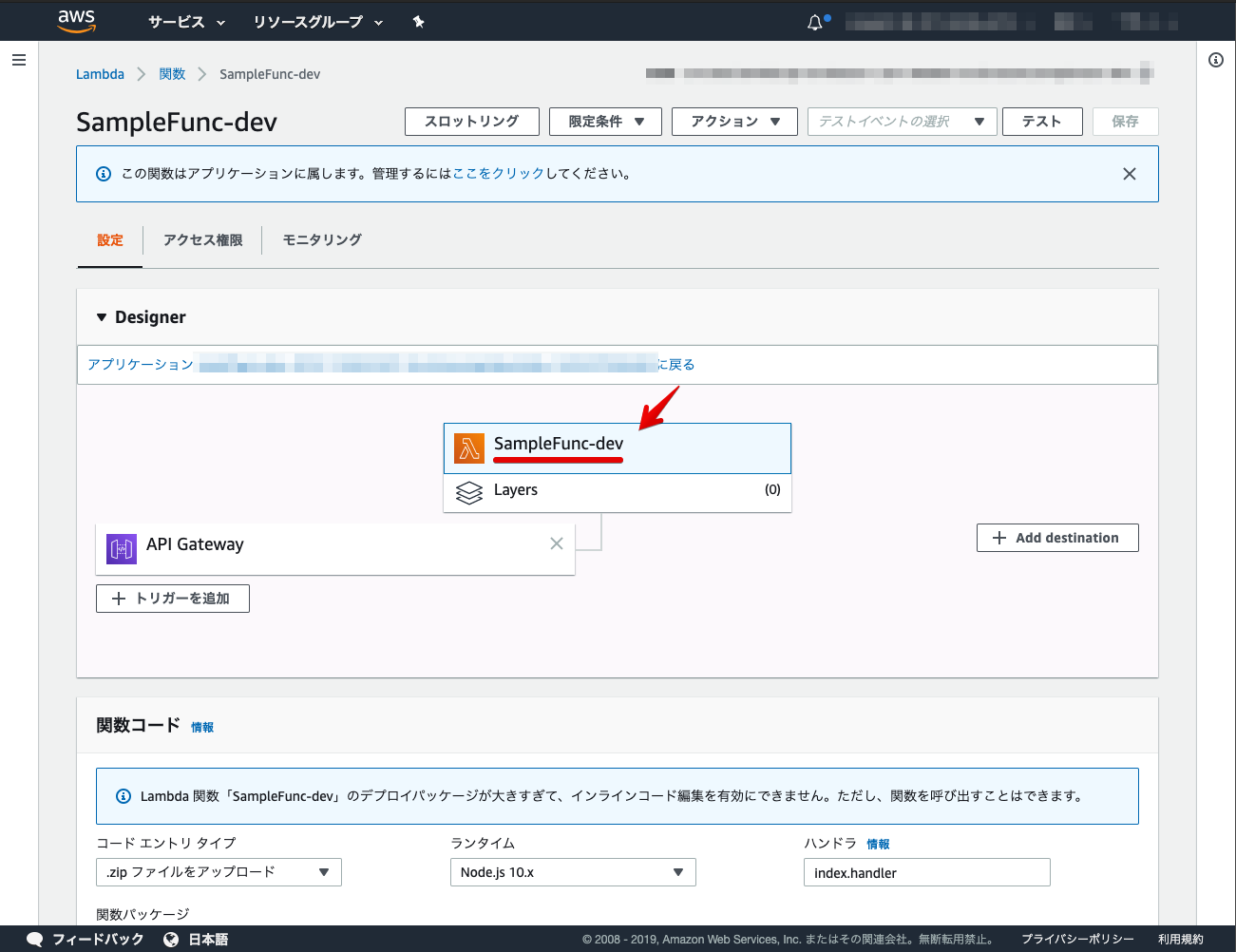Dismiss the application info banner
1236x952 pixels.
(1130, 174)
